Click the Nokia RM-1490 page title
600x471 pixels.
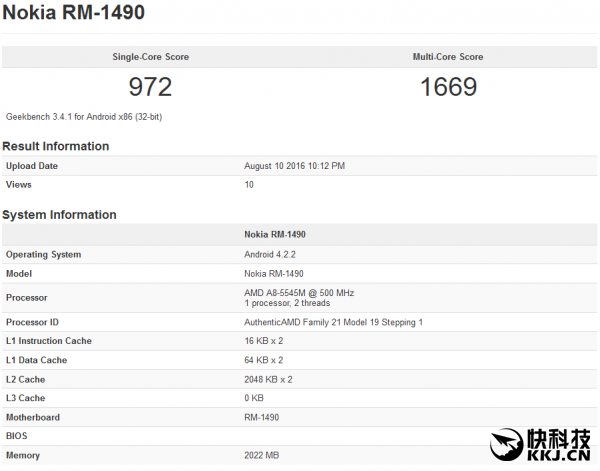pyautogui.click(x=73, y=13)
